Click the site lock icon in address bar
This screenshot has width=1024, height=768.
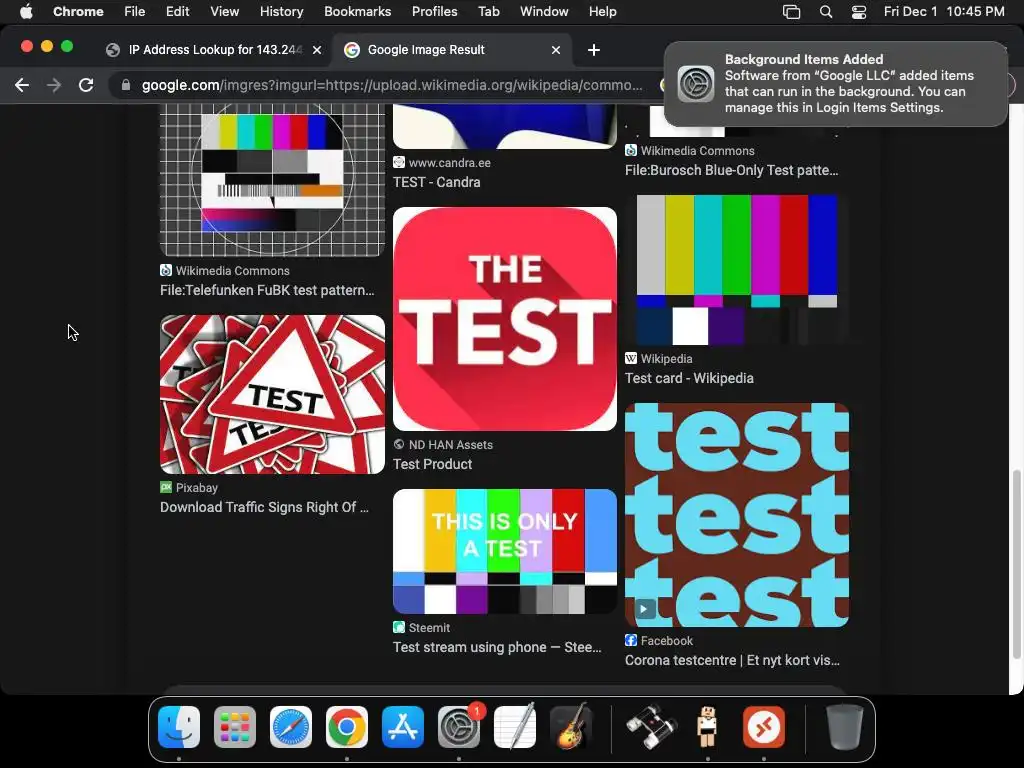[x=126, y=86]
